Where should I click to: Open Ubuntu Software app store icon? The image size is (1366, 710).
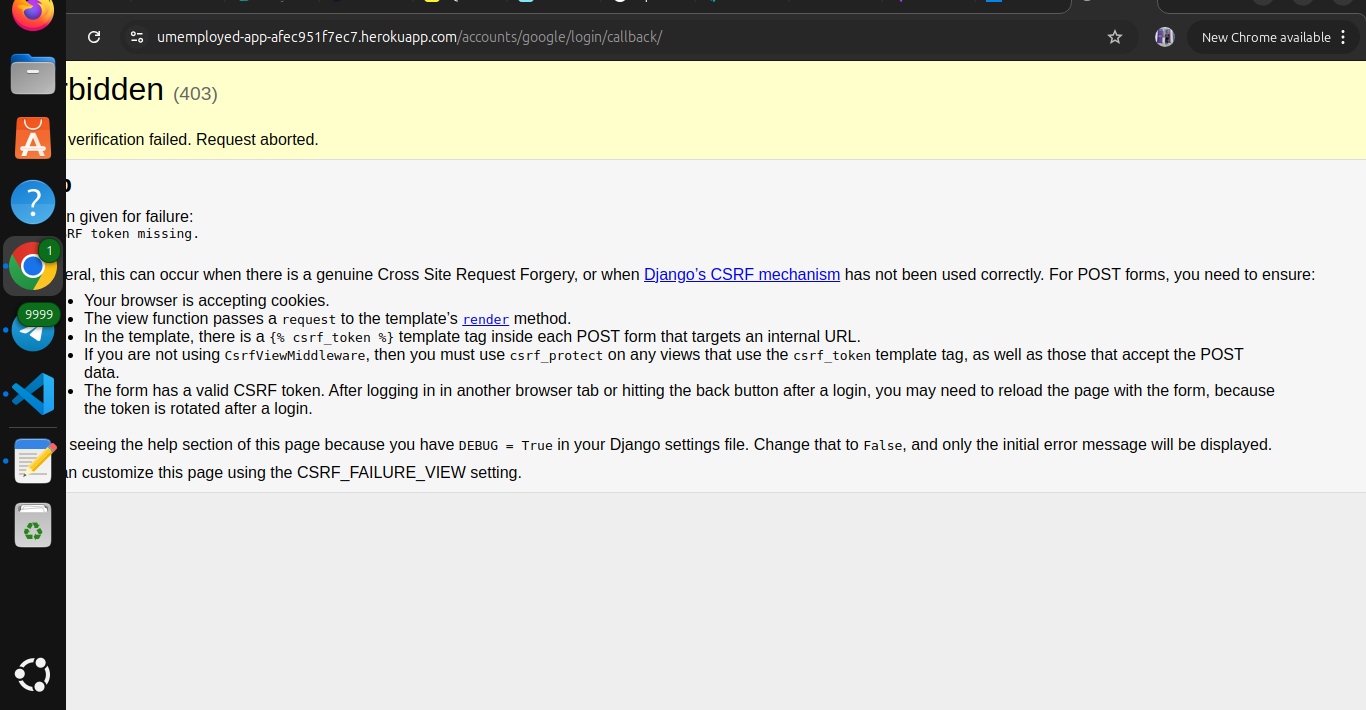(33, 139)
